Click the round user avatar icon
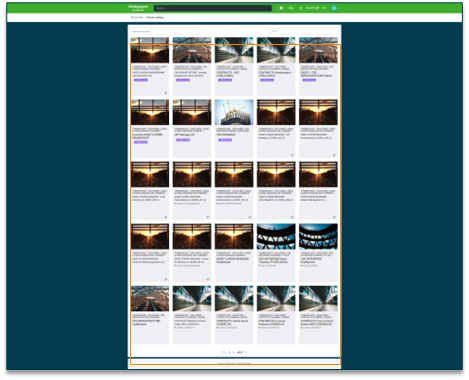Viewport: 469px width, 380px height. click(x=334, y=8)
